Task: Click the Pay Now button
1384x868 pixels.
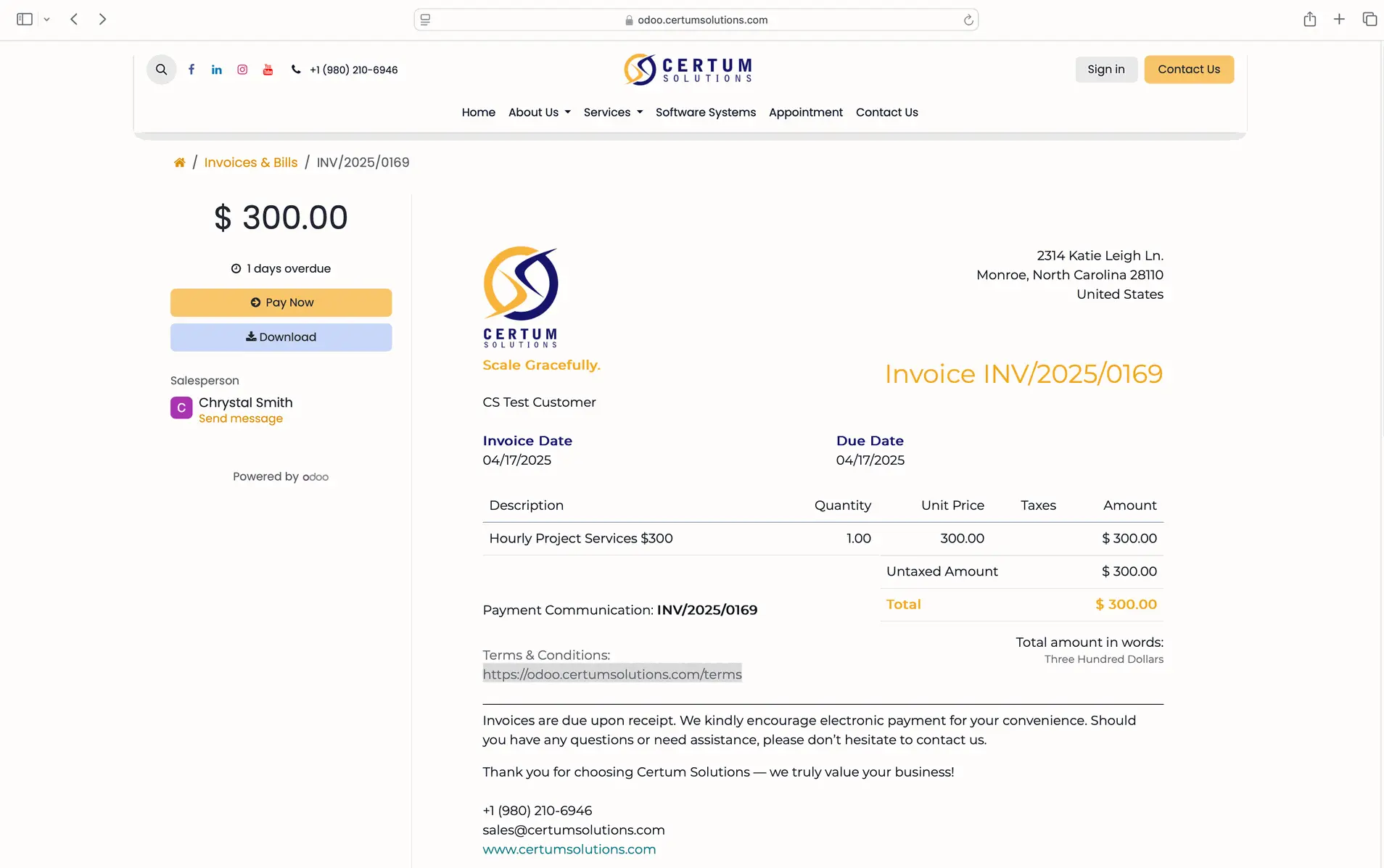Action: point(281,302)
